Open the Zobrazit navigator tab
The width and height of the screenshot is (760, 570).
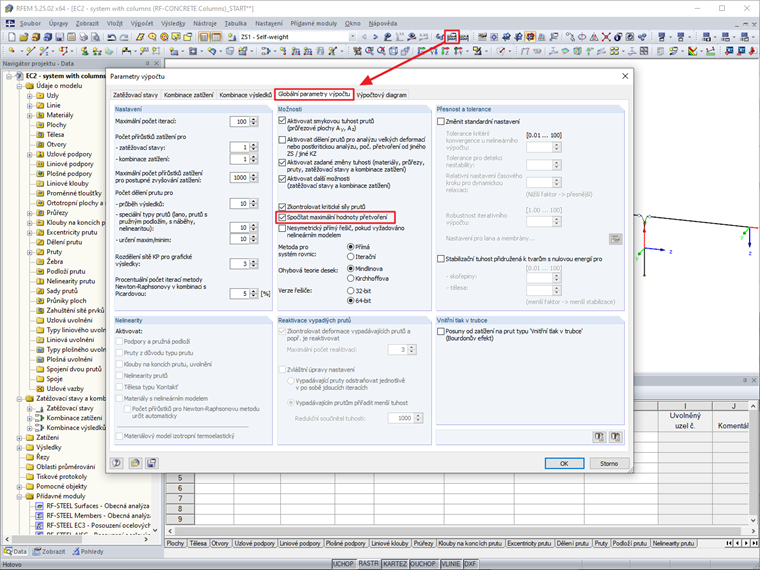click(49, 552)
